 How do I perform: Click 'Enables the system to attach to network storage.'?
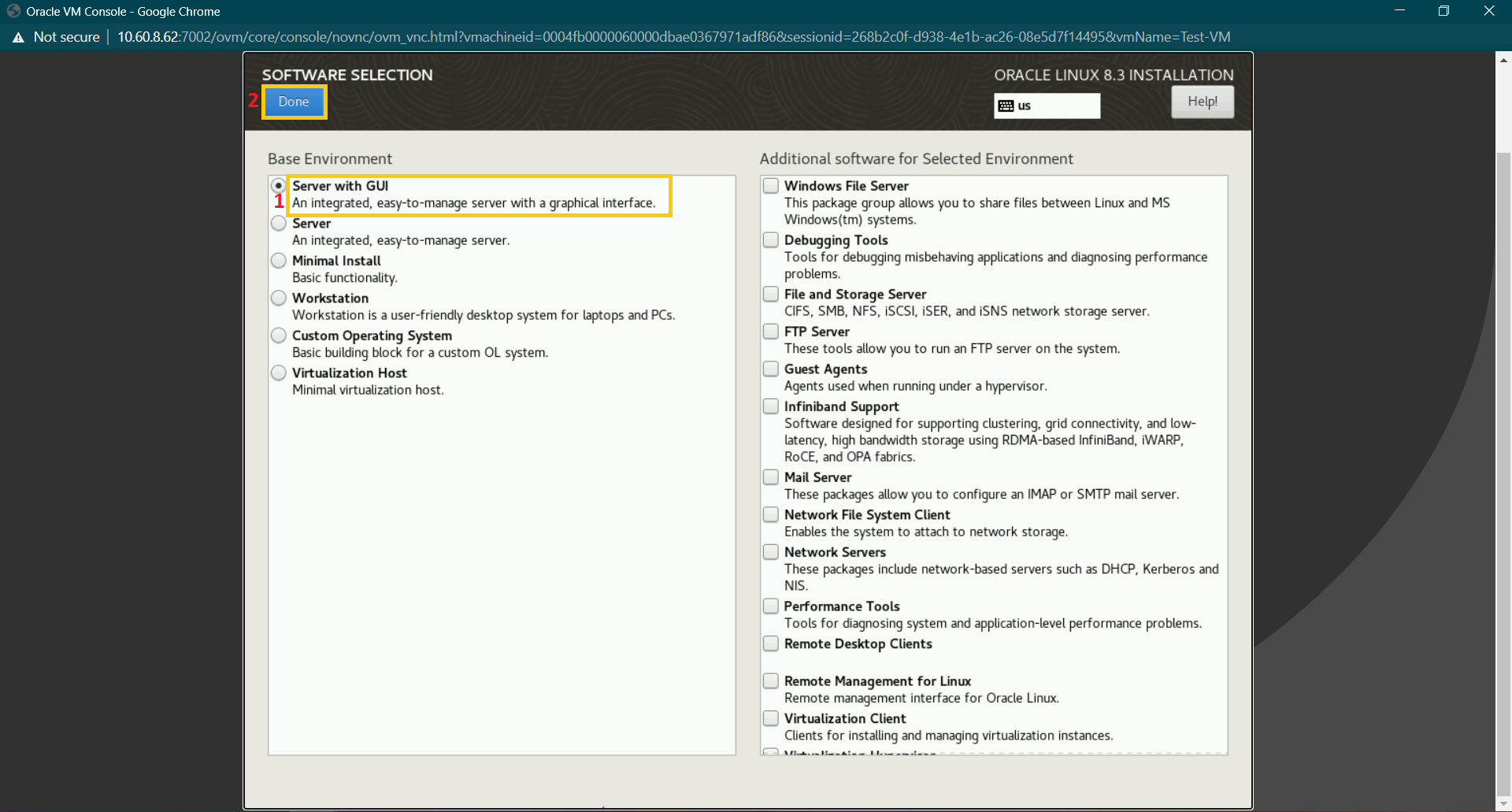coord(926,532)
